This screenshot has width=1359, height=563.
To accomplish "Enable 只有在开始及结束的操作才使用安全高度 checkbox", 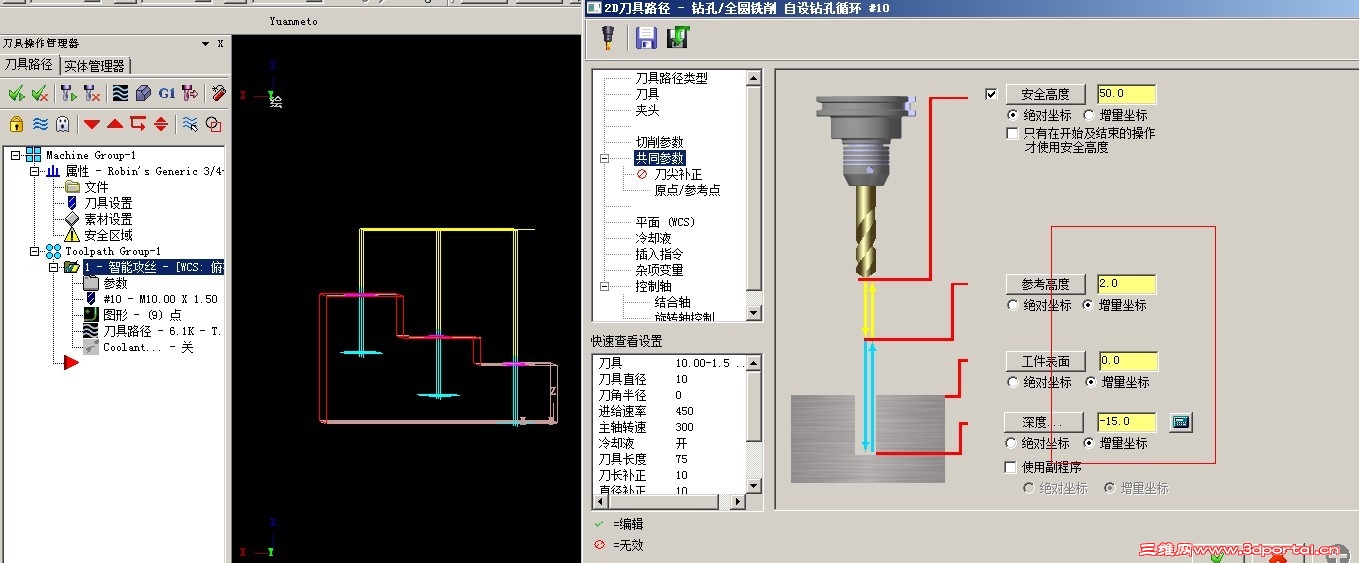I will coord(1012,133).
